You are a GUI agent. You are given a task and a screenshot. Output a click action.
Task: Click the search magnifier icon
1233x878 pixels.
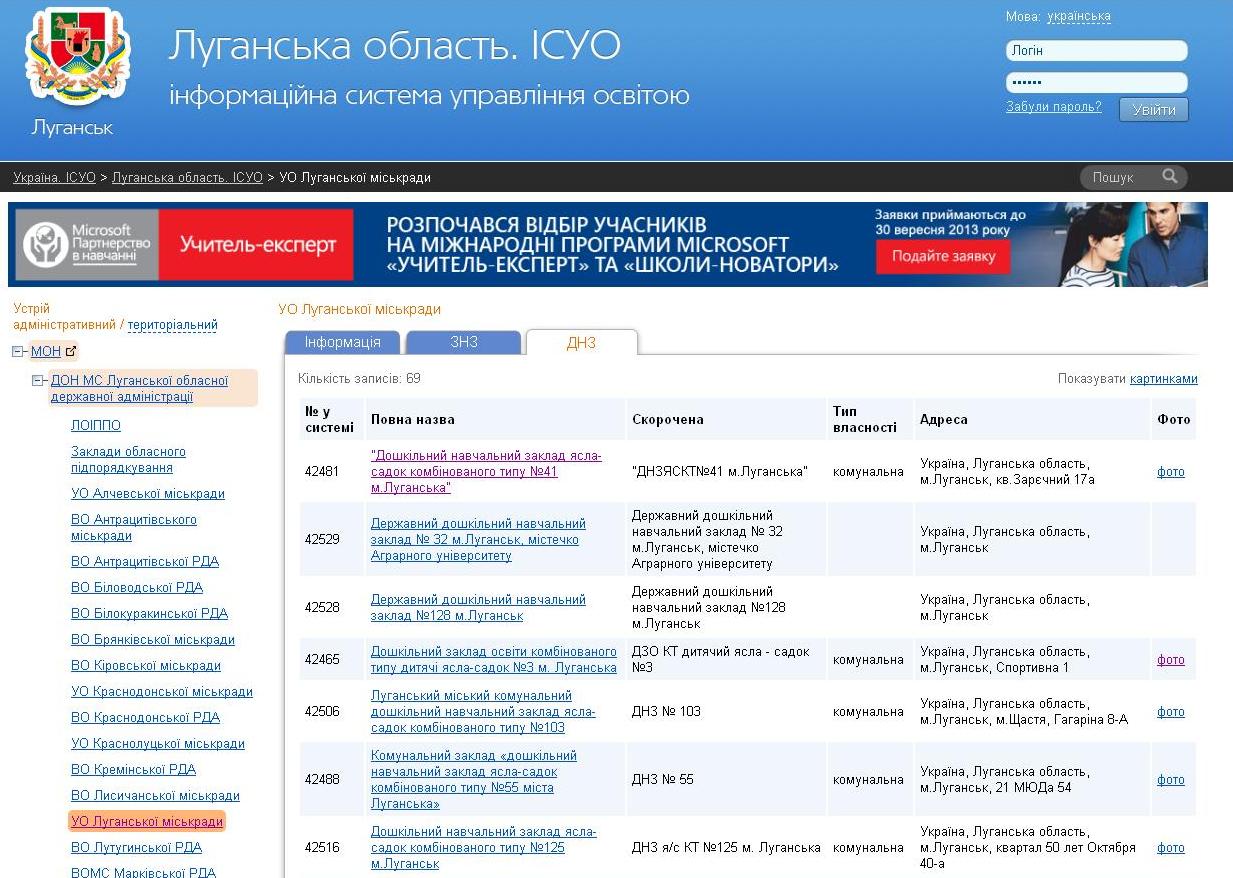point(1169,177)
